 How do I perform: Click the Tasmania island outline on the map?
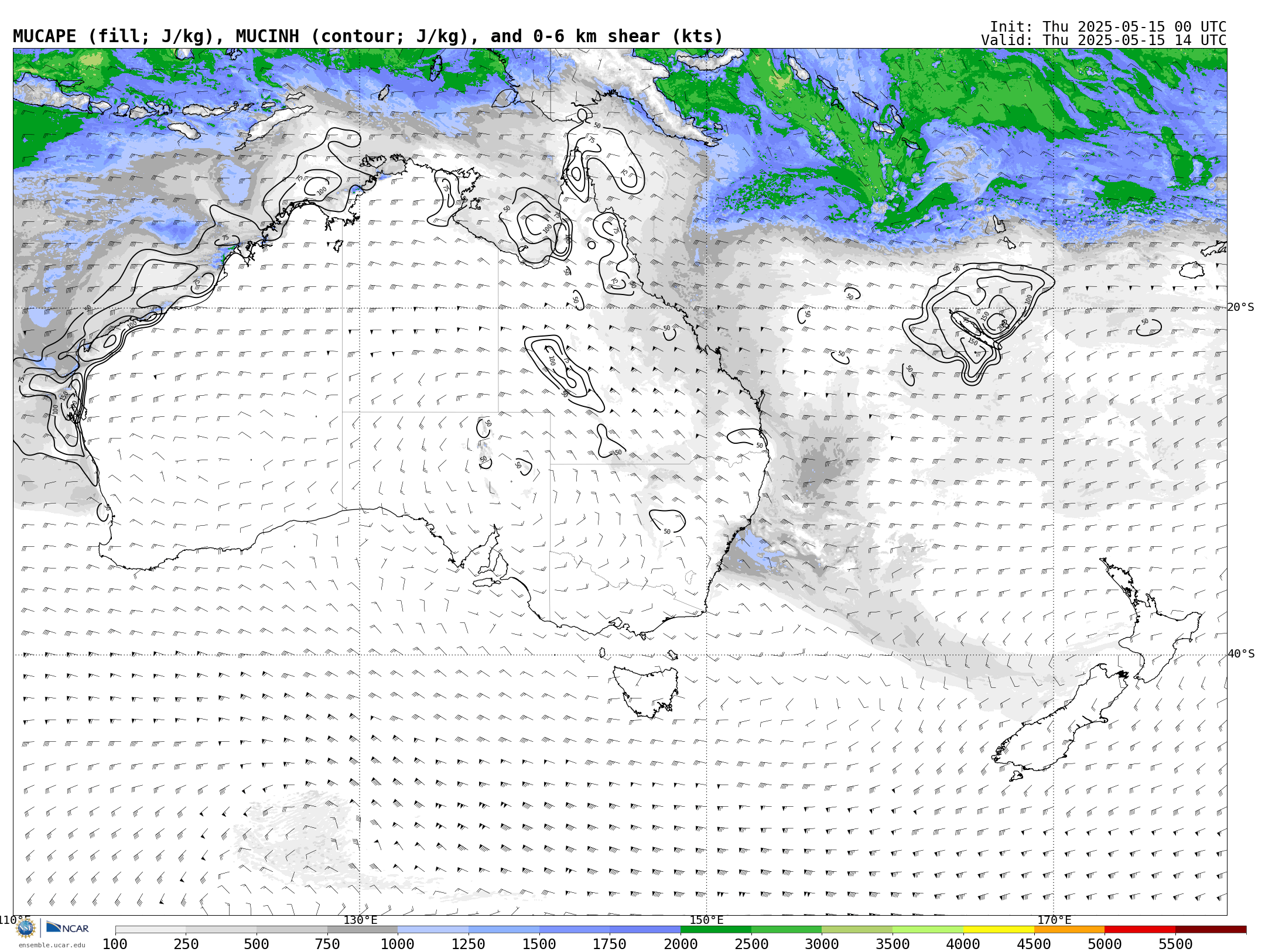pyautogui.click(x=646, y=691)
